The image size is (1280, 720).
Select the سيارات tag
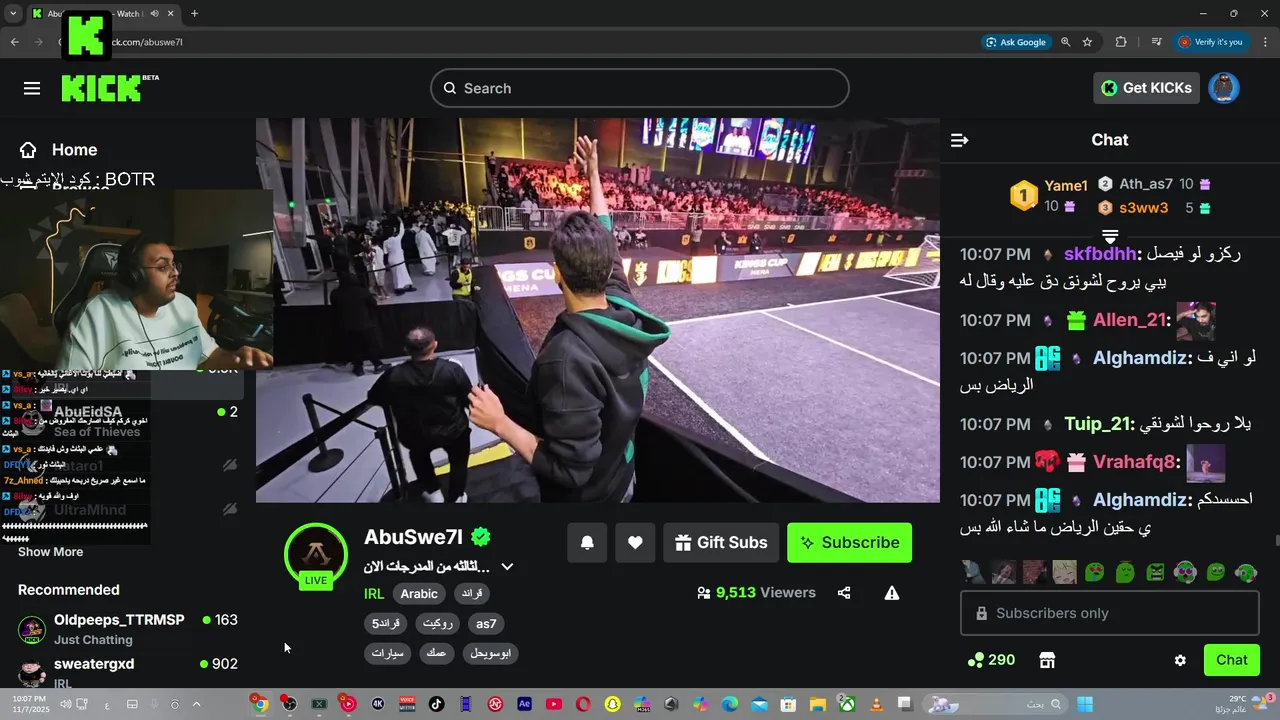point(386,653)
